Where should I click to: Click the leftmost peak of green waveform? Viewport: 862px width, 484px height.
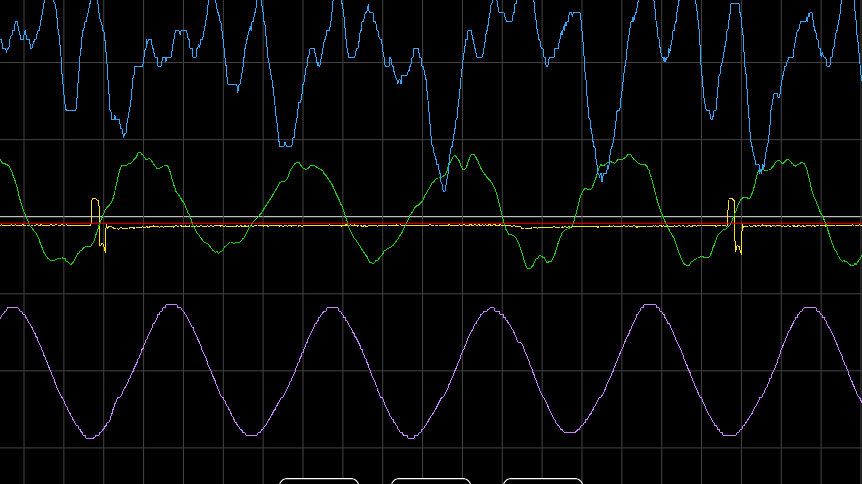point(140,154)
